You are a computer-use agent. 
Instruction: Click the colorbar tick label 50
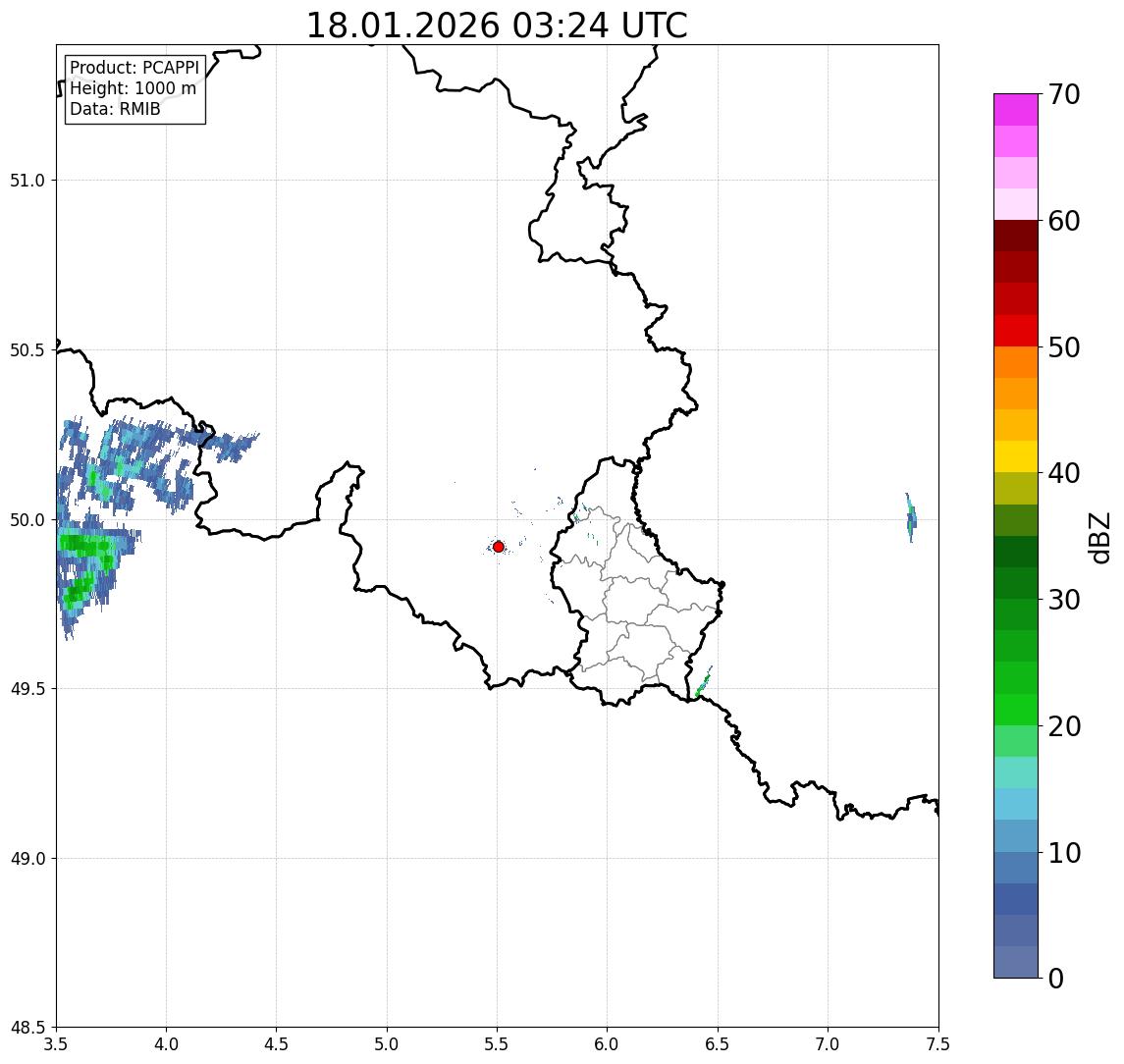tap(1064, 347)
